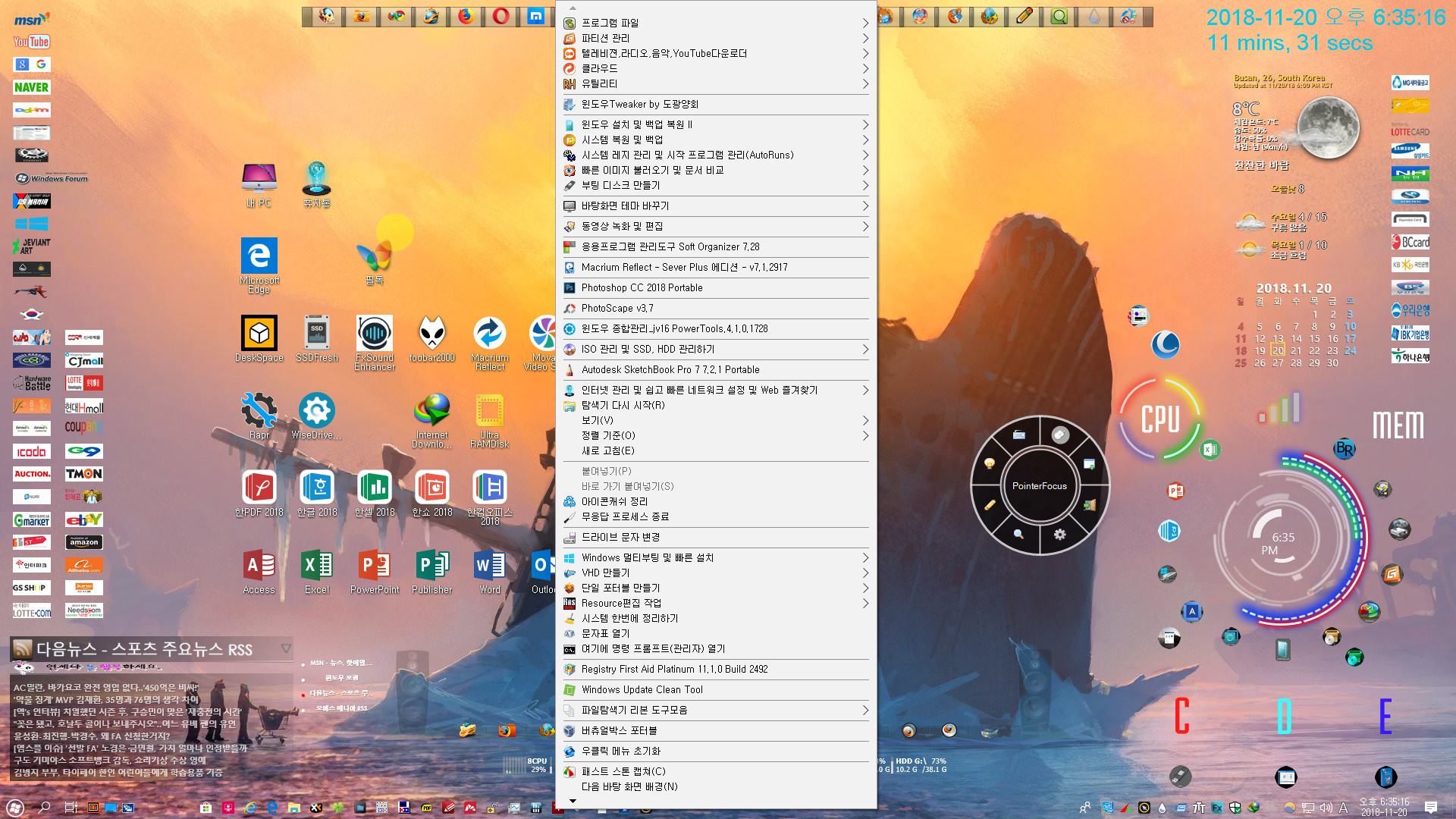The image size is (1456, 819).
Task: Open Rapr gear-wrench icon
Action: tap(259, 416)
